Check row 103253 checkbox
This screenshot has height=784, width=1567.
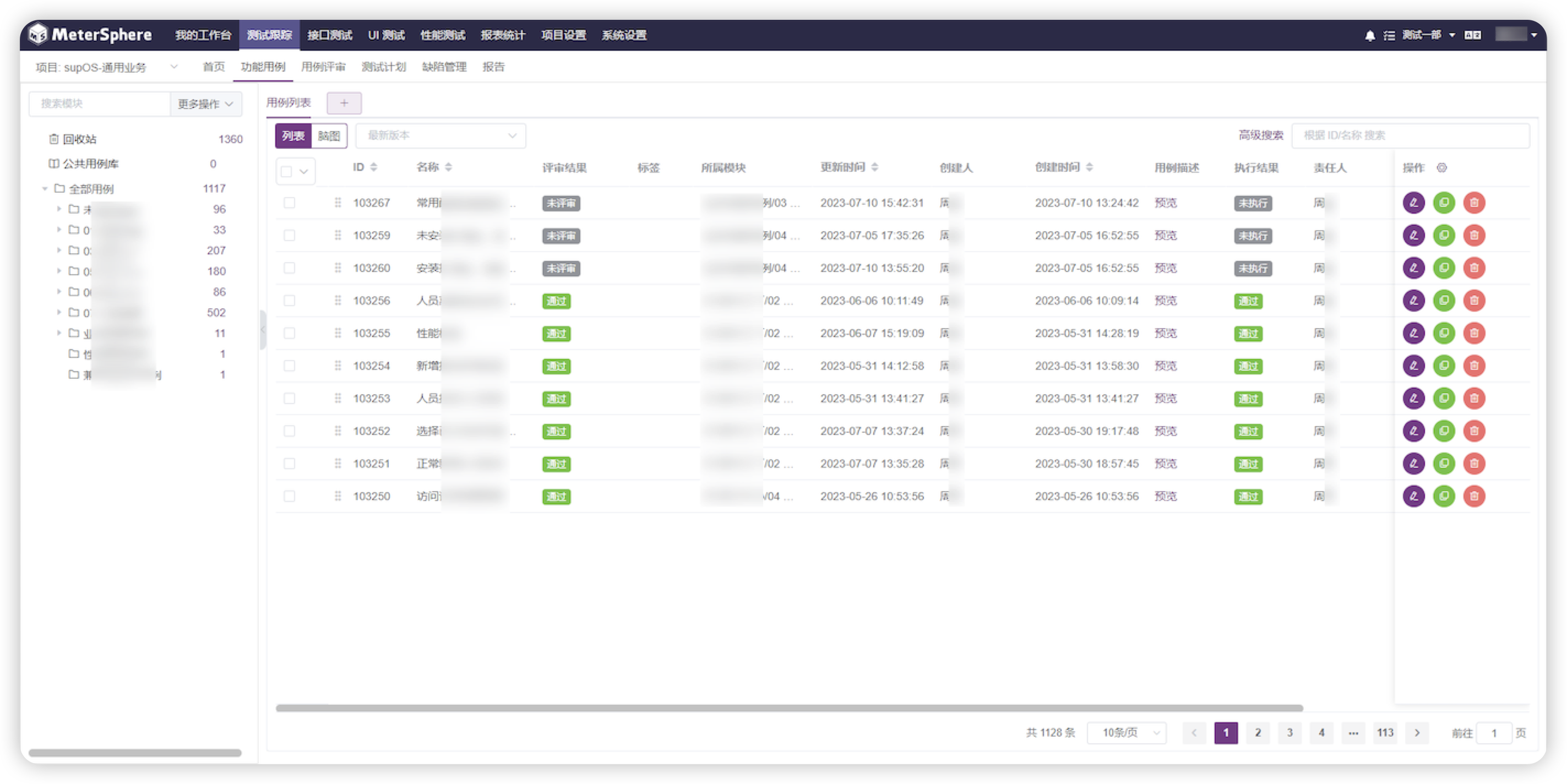coord(290,399)
